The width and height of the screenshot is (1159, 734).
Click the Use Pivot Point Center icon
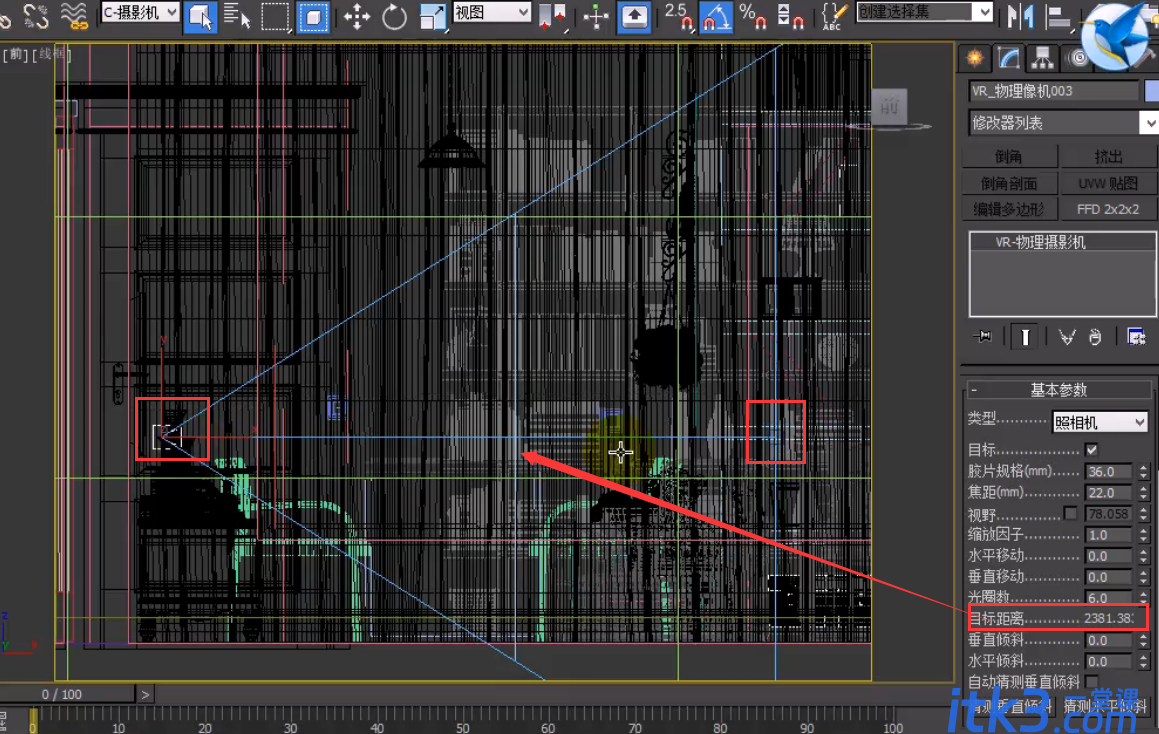coord(553,16)
